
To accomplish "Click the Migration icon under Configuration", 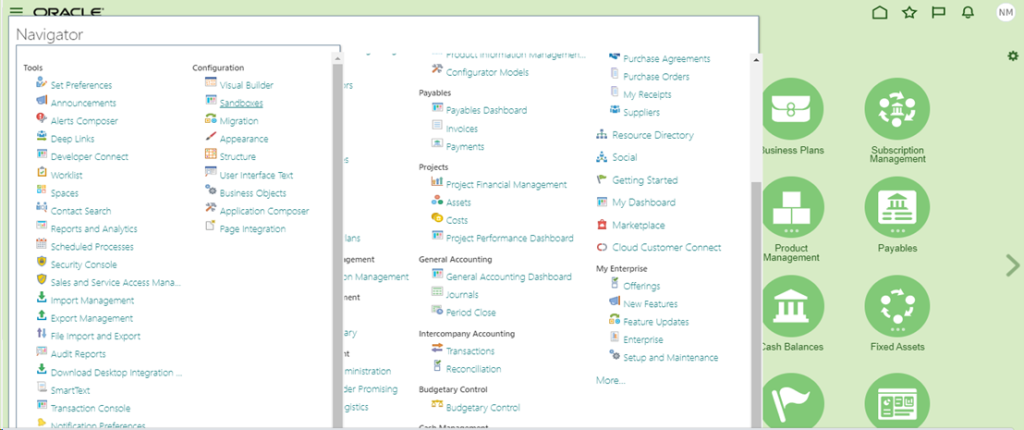I will point(210,120).
